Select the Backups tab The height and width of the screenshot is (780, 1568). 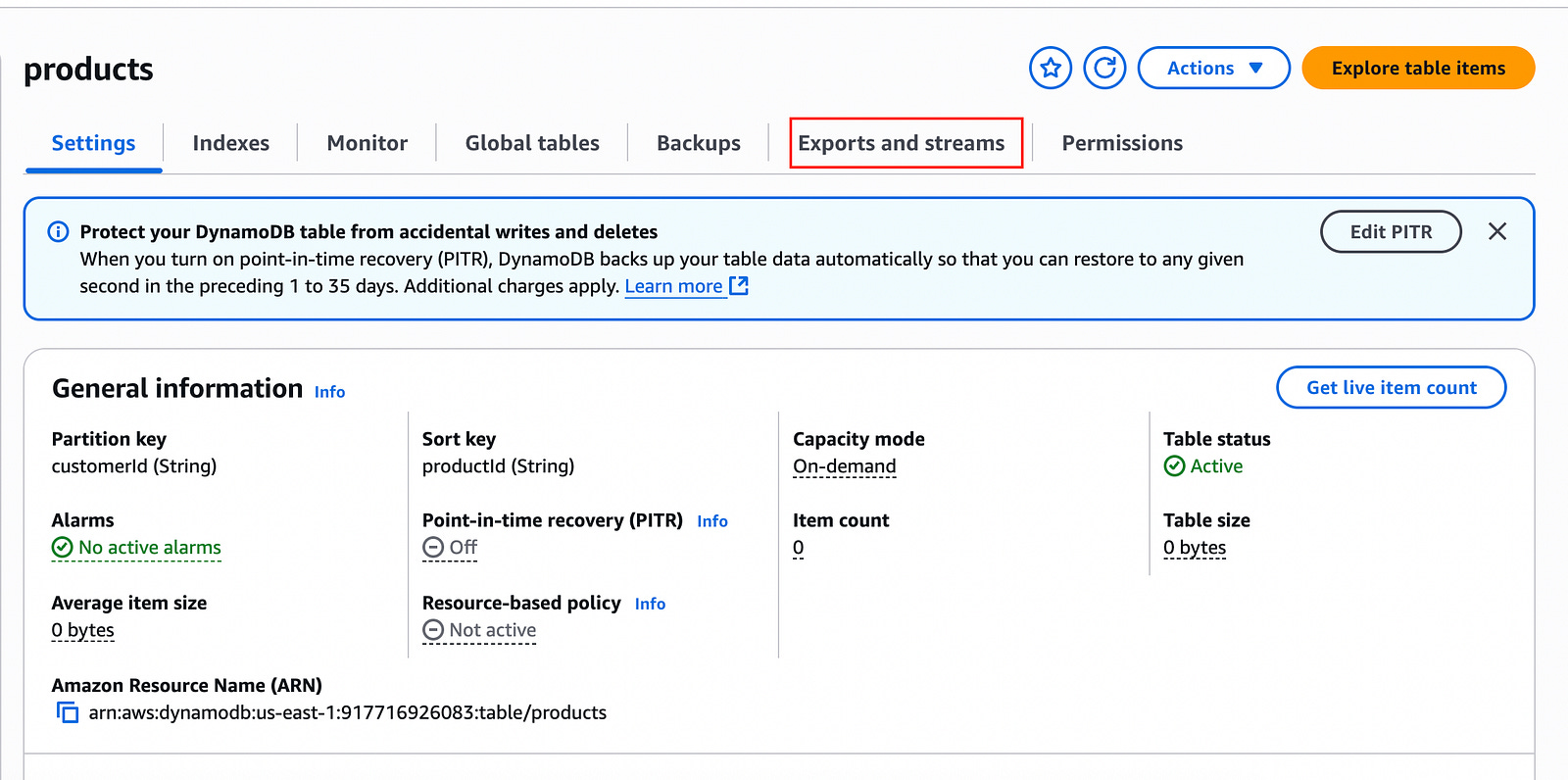699,143
